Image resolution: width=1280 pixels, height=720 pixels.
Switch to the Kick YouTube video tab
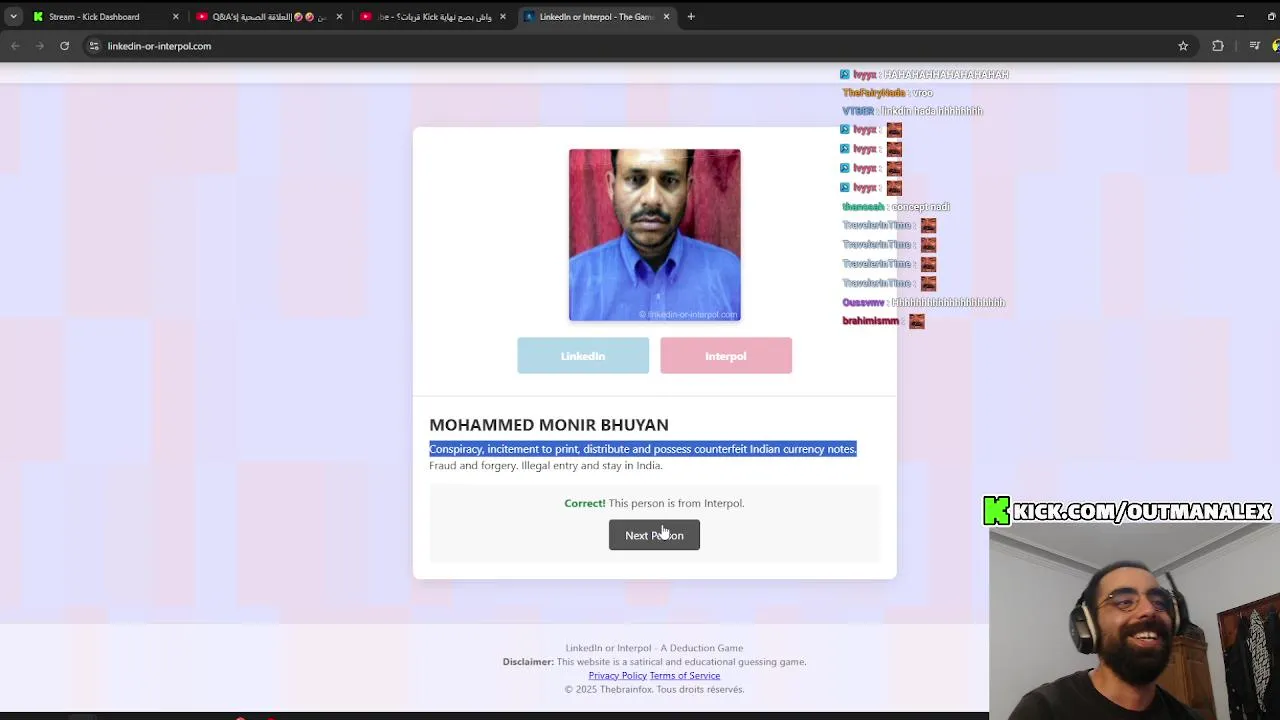433,16
